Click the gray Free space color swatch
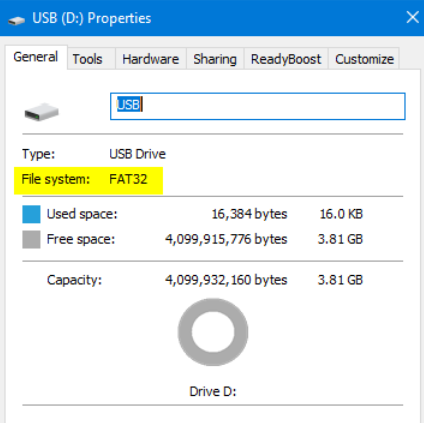The width and height of the screenshot is (424, 423). (x=31, y=239)
